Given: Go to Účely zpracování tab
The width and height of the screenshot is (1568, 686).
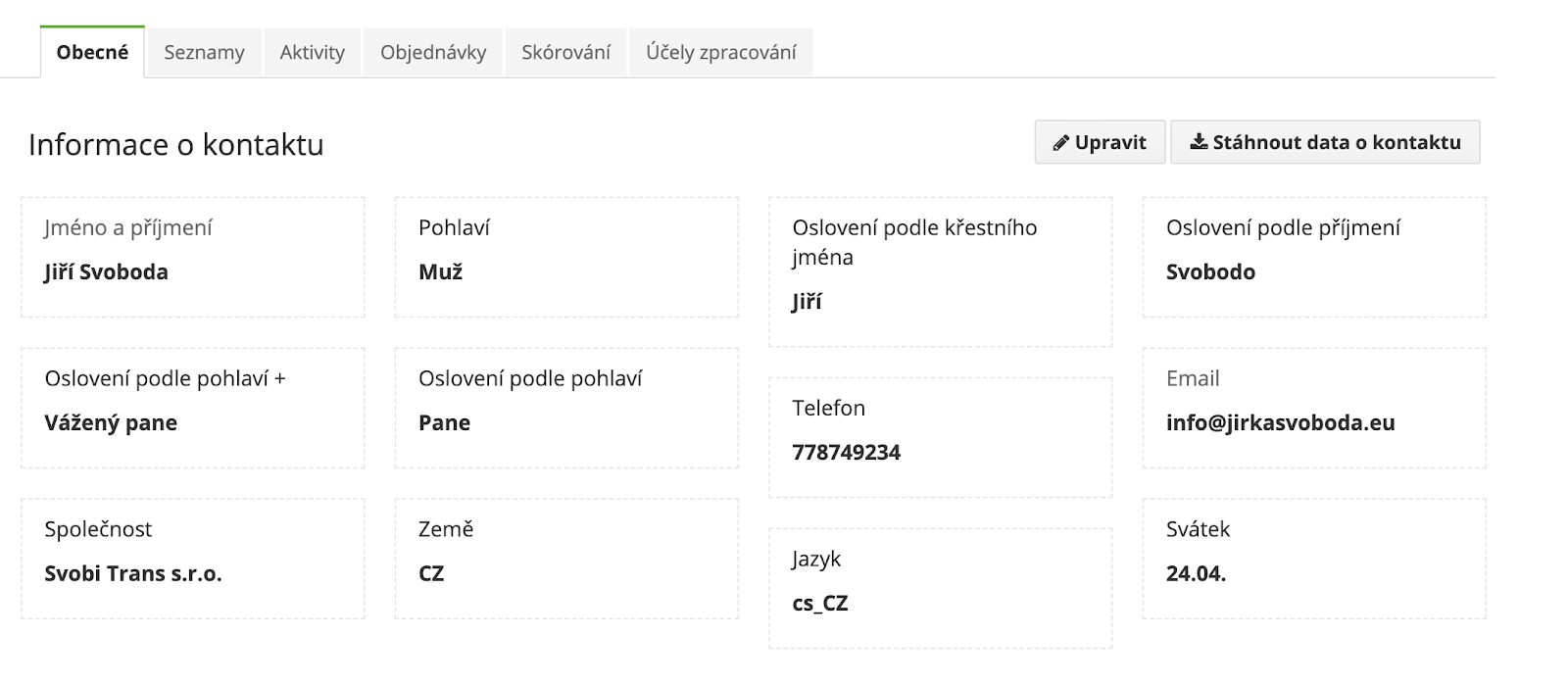Looking at the screenshot, I should 720,52.
